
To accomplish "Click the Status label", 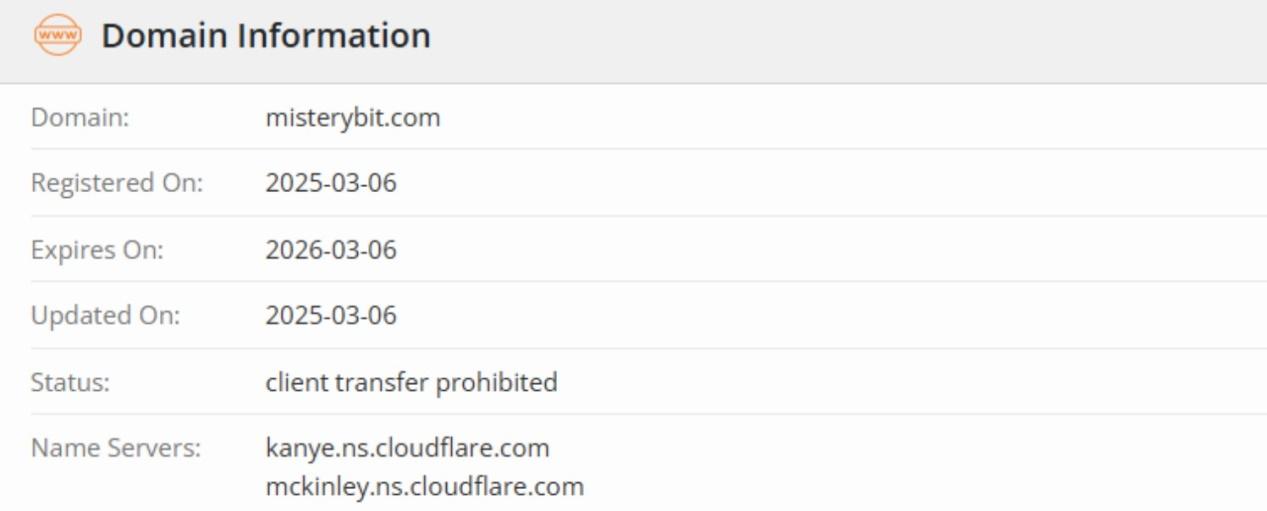I will point(70,382).
